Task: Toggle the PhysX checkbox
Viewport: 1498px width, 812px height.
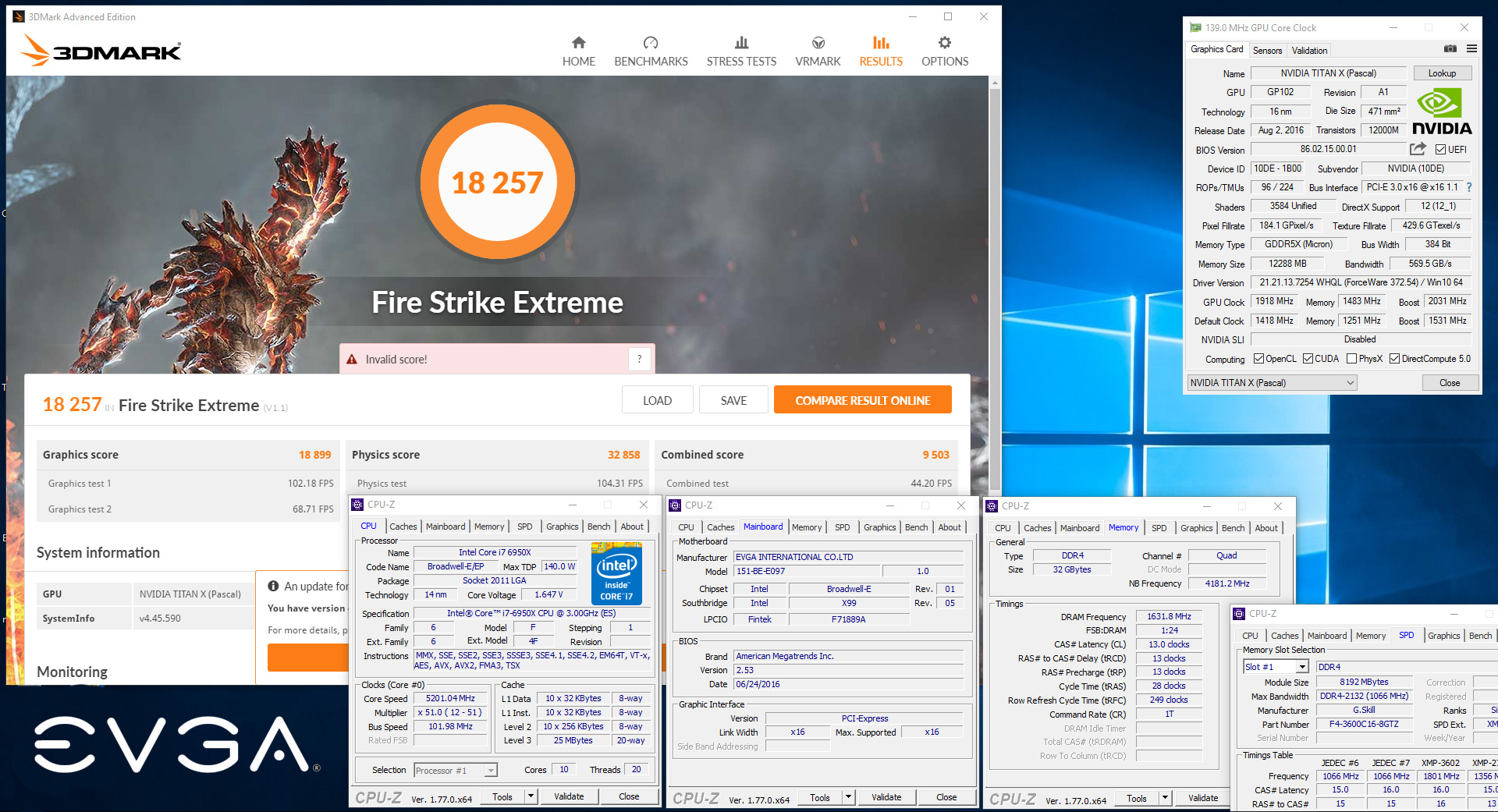Action: coord(1351,359)
